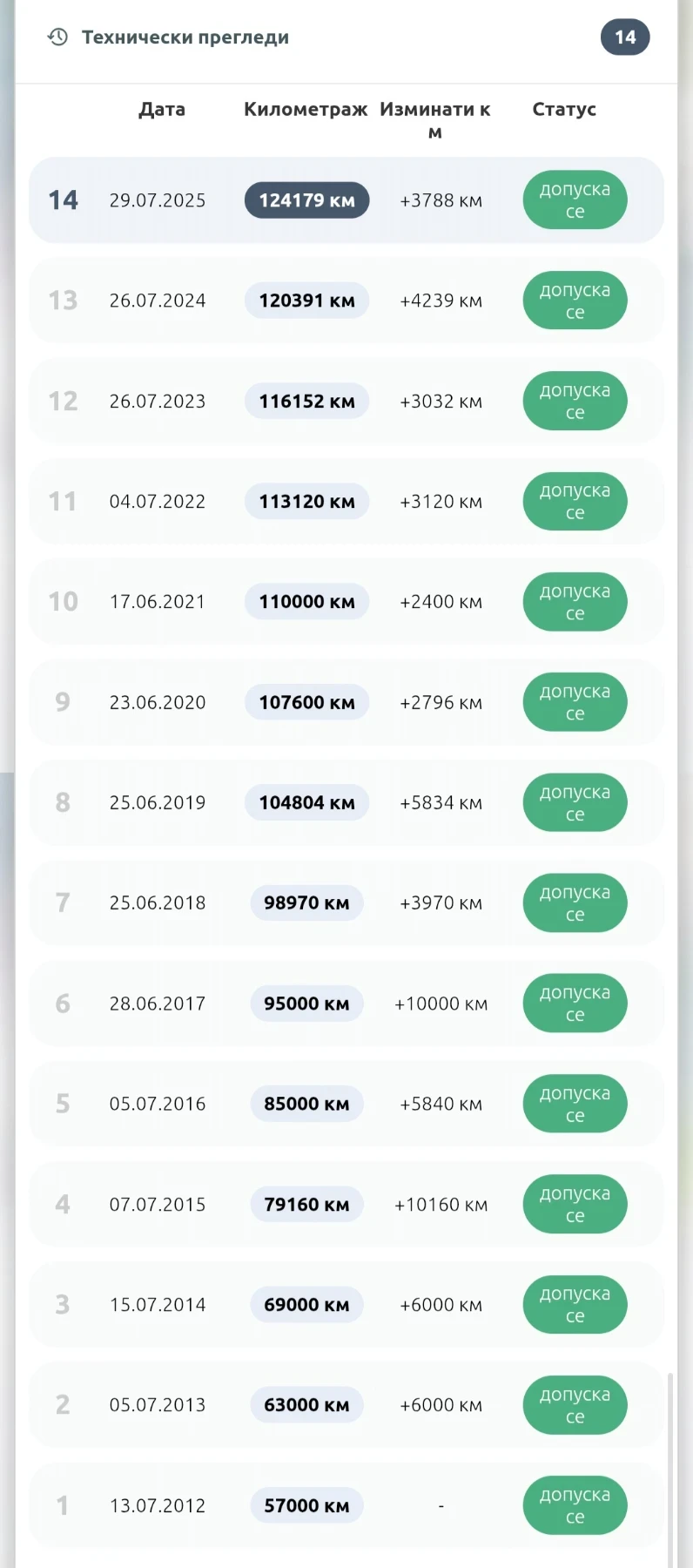Click the 79160 км mileage pill
693x1568 pixels.
pyautogui.click(x=306, y=1205)
